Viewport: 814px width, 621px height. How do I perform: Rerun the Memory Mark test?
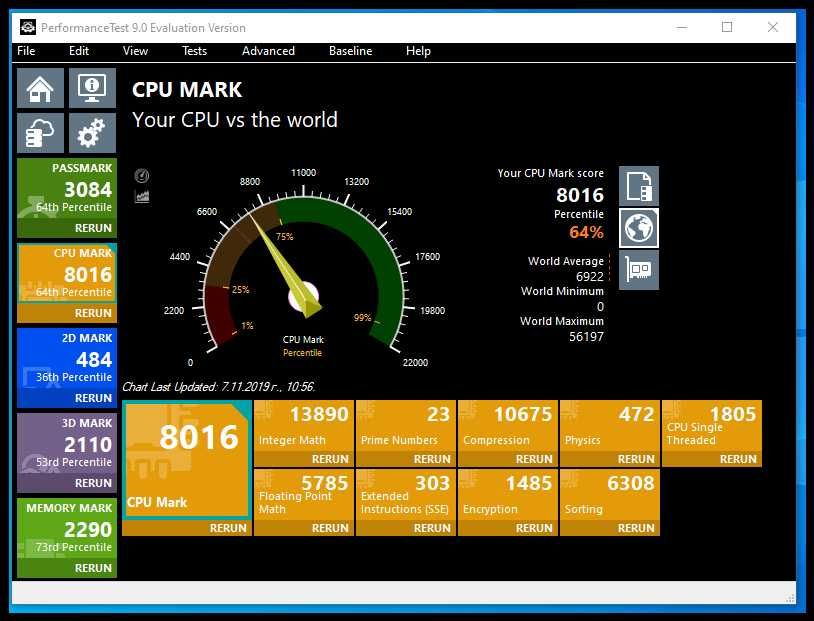[x=93, y=569]
